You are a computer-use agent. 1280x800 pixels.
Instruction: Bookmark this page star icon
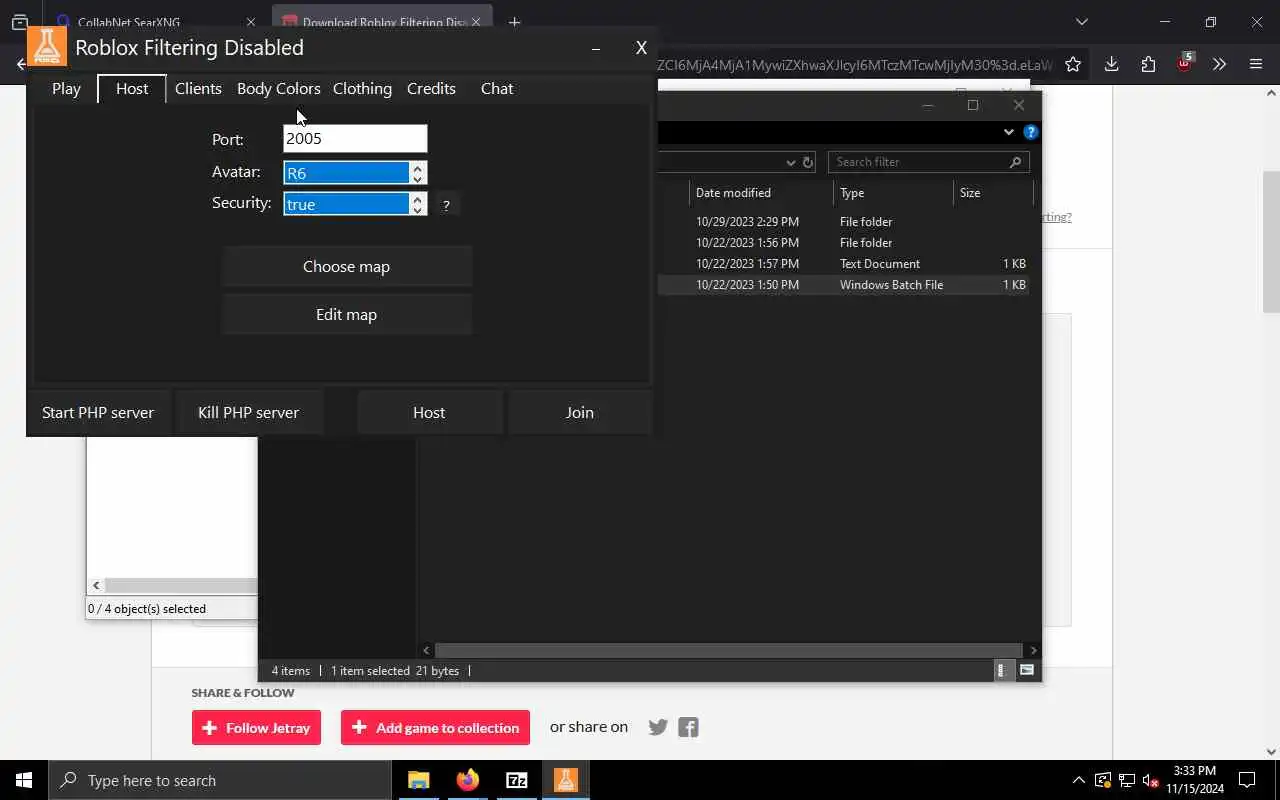(x=1073, y=64)
